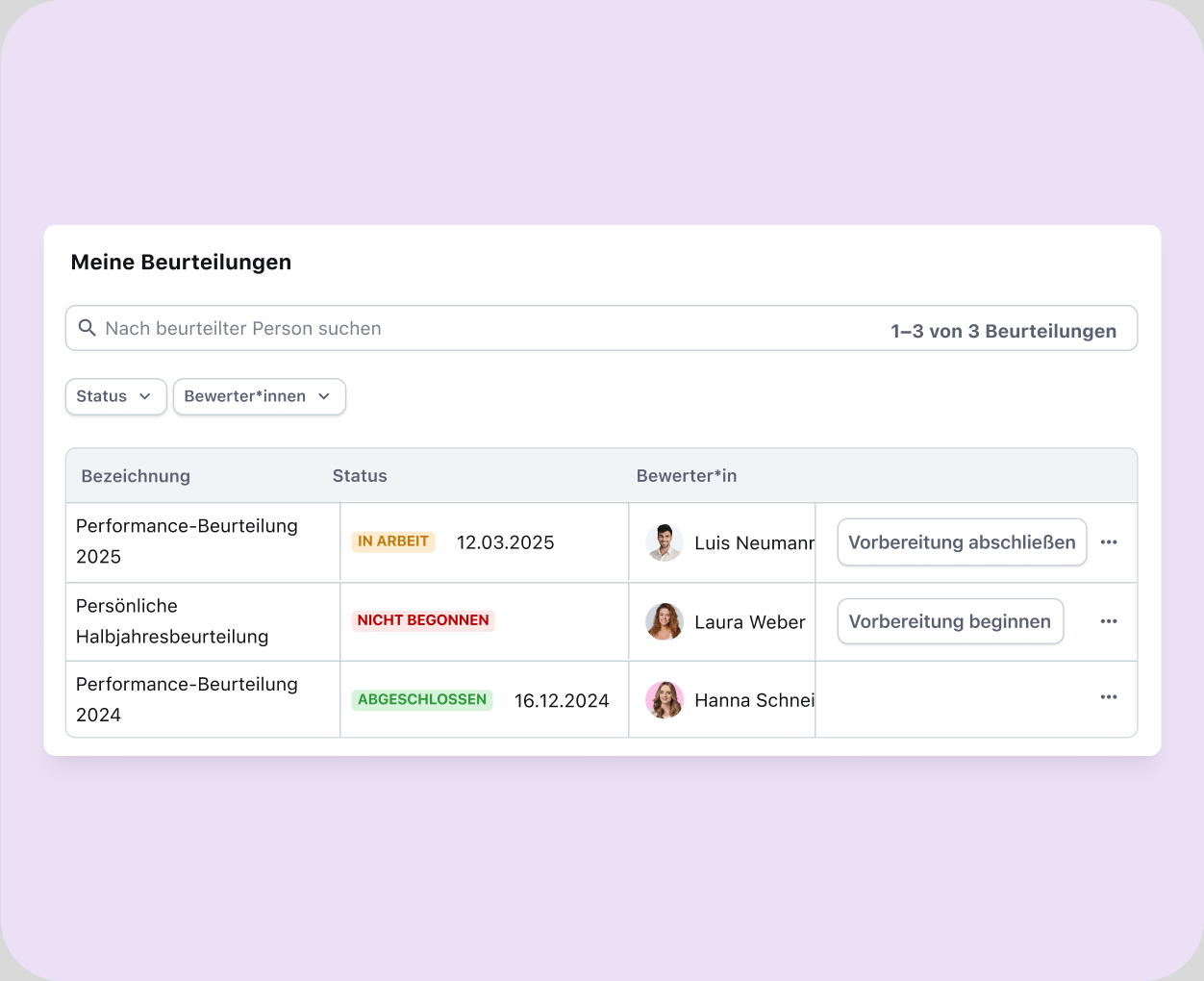Click the ABGESCHLOSSEN status badge
Screen dimensions: 1204x981
click(422, 699)
